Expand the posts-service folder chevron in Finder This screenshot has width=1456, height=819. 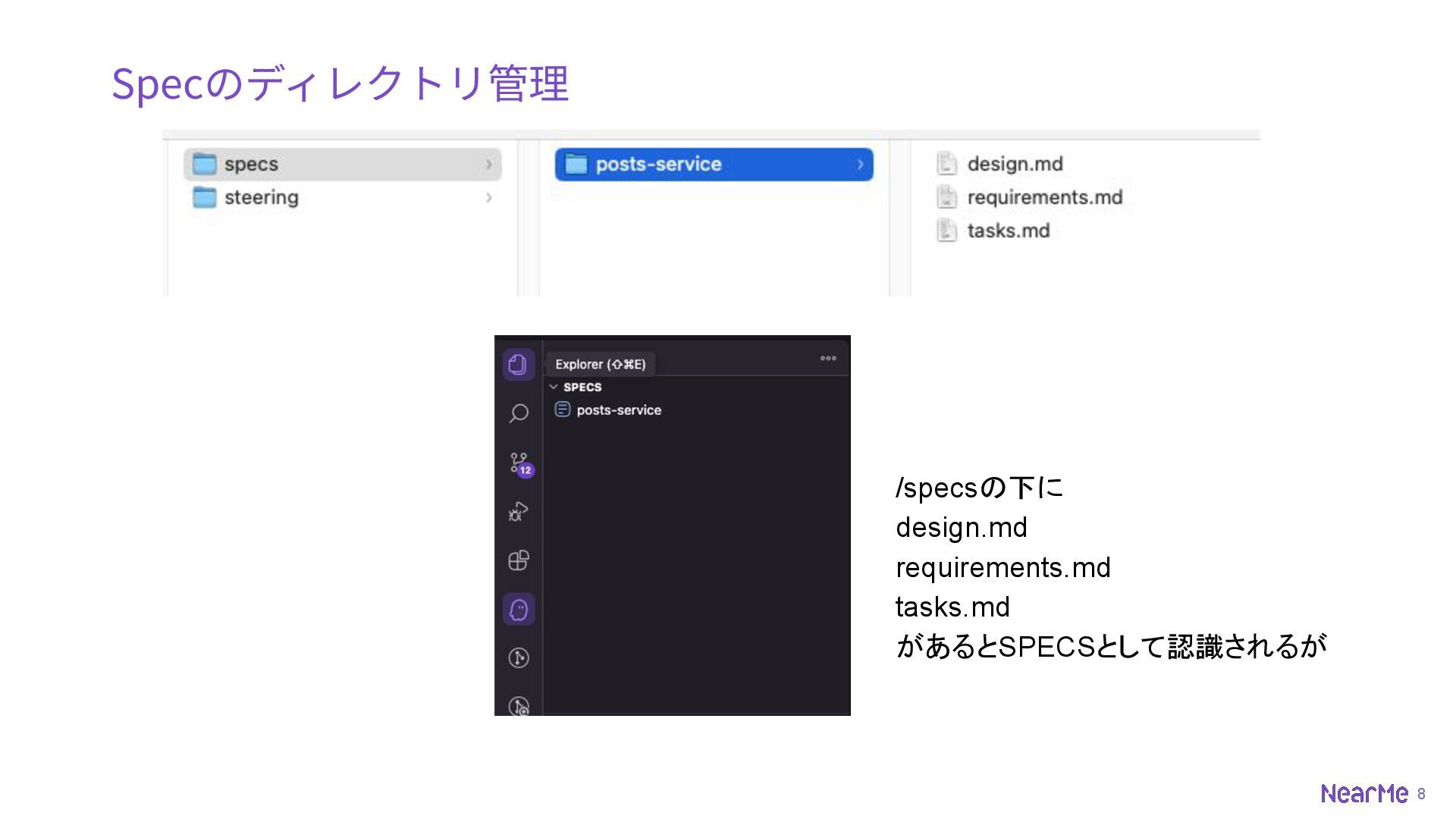point(860,165)
